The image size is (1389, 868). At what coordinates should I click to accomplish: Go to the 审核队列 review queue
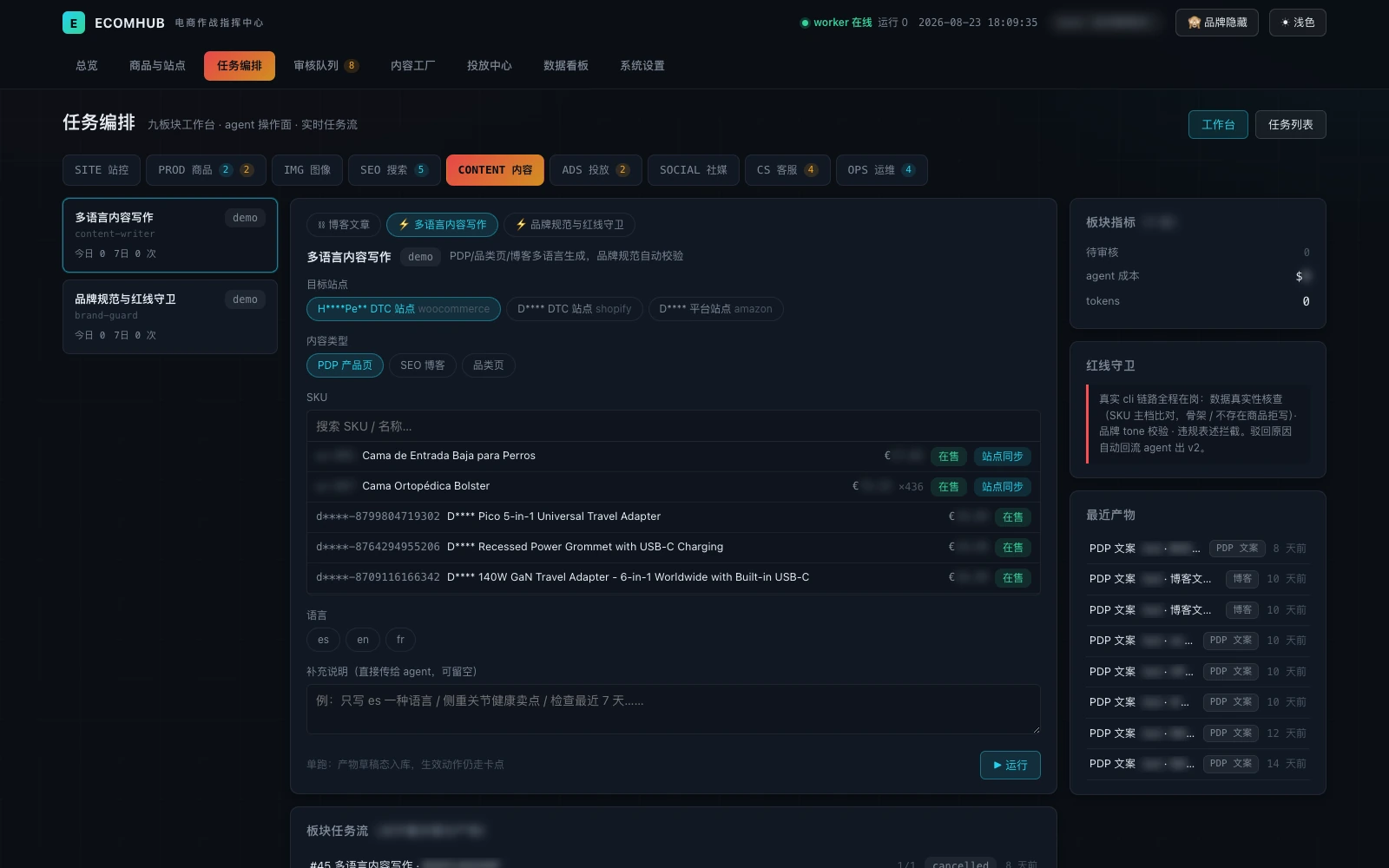pyautogui.click(x=326, y=66)
